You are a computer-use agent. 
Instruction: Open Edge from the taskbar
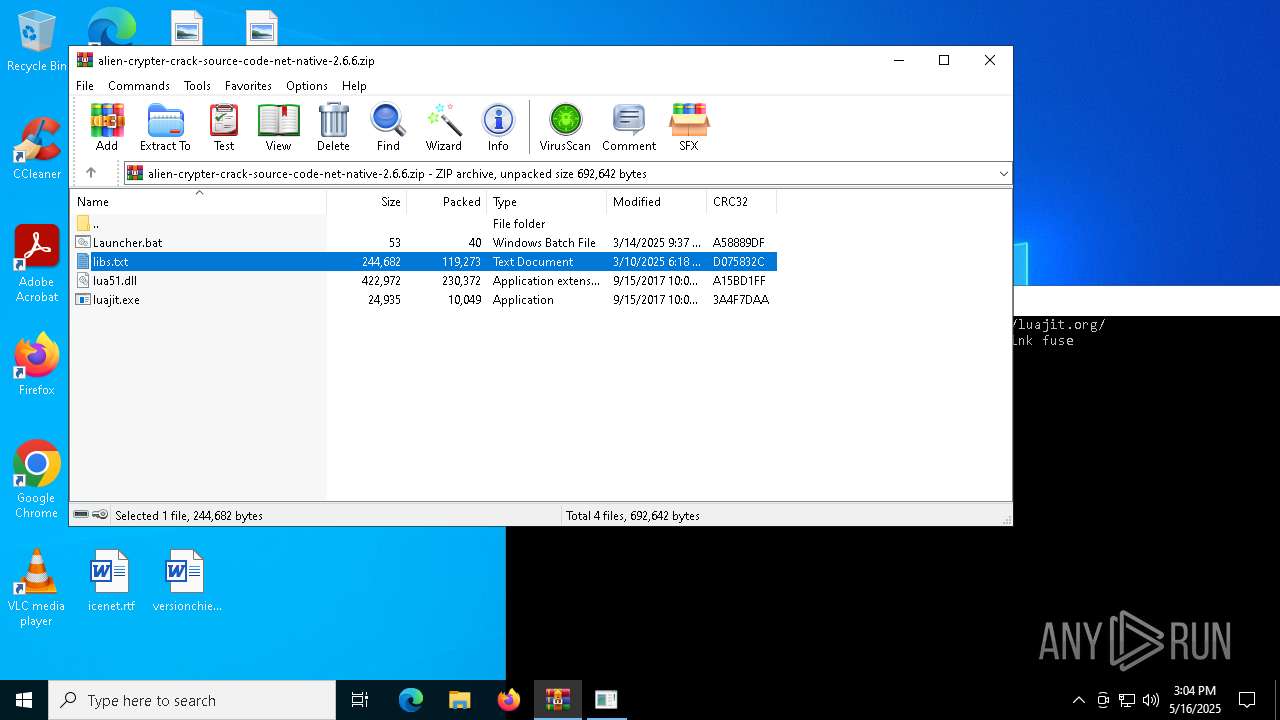click(x=411, y=700)
